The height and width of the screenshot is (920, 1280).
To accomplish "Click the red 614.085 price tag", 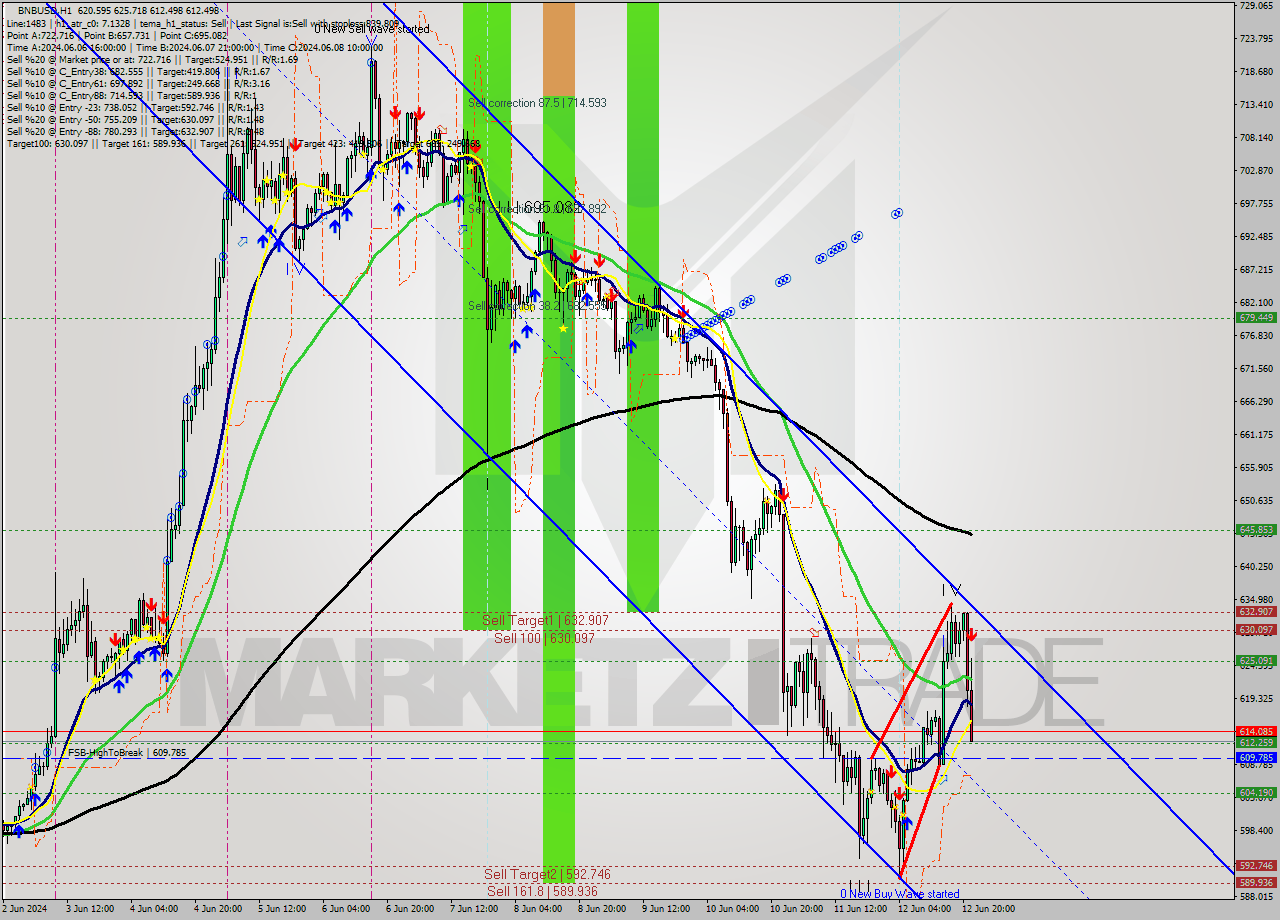I will [x=1256, y=732].
